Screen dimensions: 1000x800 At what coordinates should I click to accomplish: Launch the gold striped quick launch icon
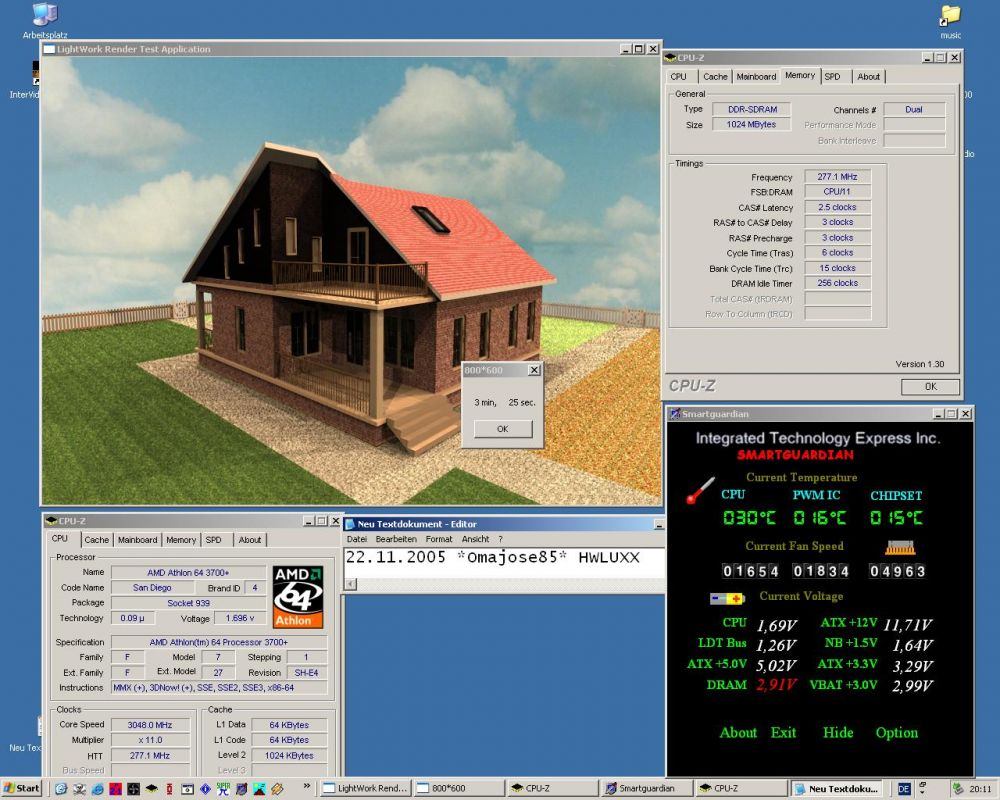coord(277,789)
